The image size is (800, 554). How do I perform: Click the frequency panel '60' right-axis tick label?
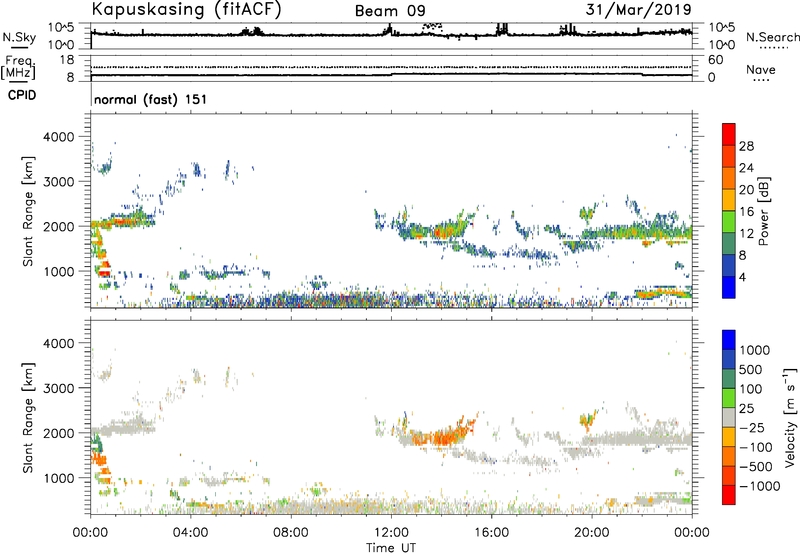coord(715,60)
